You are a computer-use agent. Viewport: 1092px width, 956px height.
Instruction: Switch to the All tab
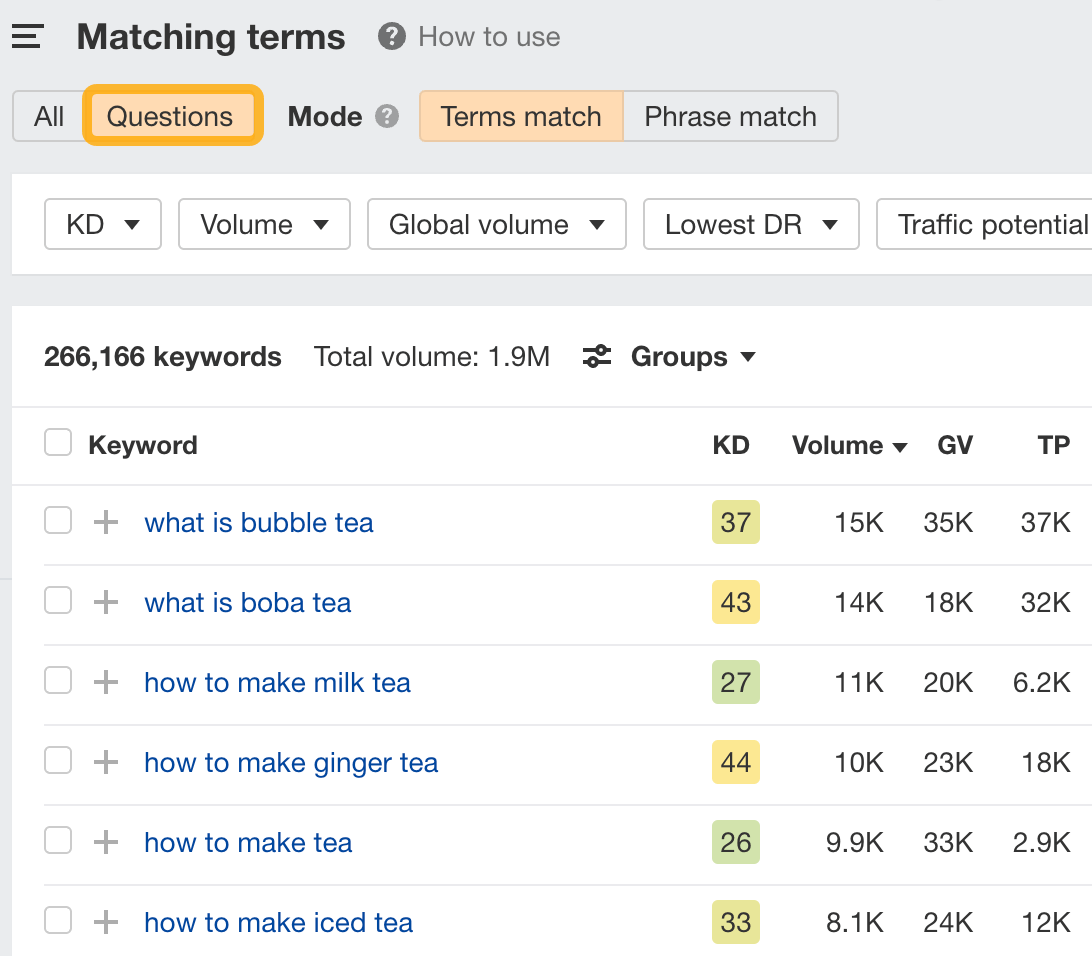pyautogui.click(x=46, y=116)
